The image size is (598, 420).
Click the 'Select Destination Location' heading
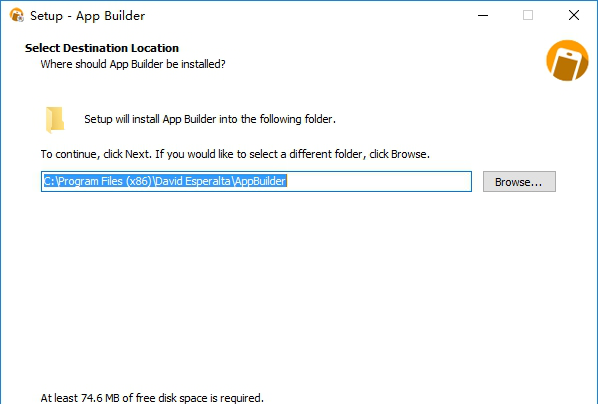coord(102,48)
